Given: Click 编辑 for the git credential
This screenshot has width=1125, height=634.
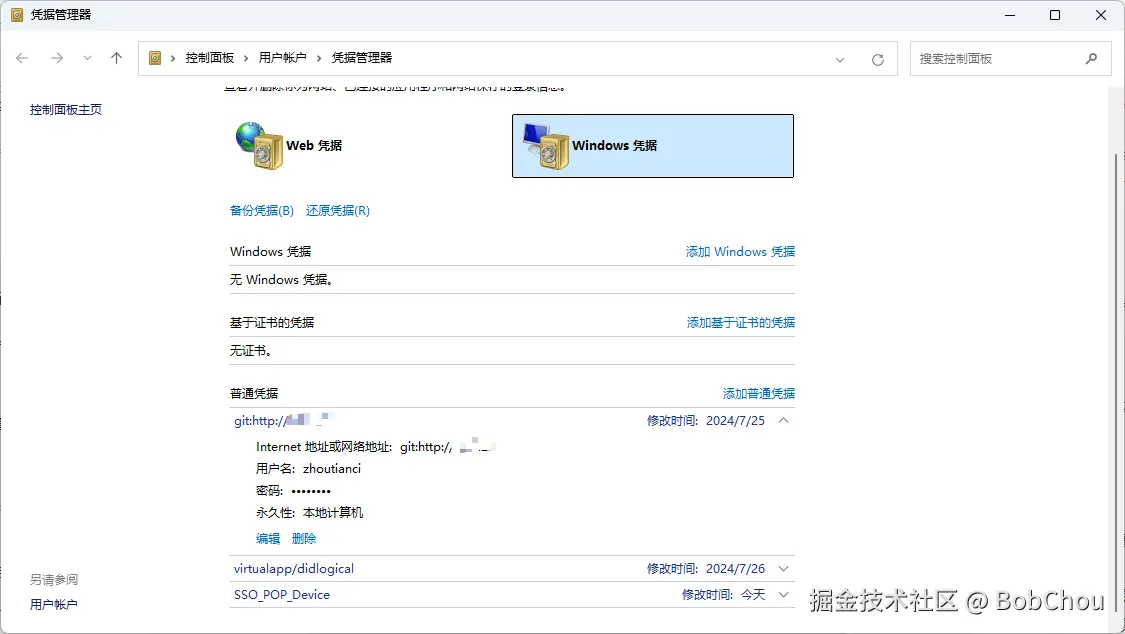Looking at the screenshot, I should (268, 539).
